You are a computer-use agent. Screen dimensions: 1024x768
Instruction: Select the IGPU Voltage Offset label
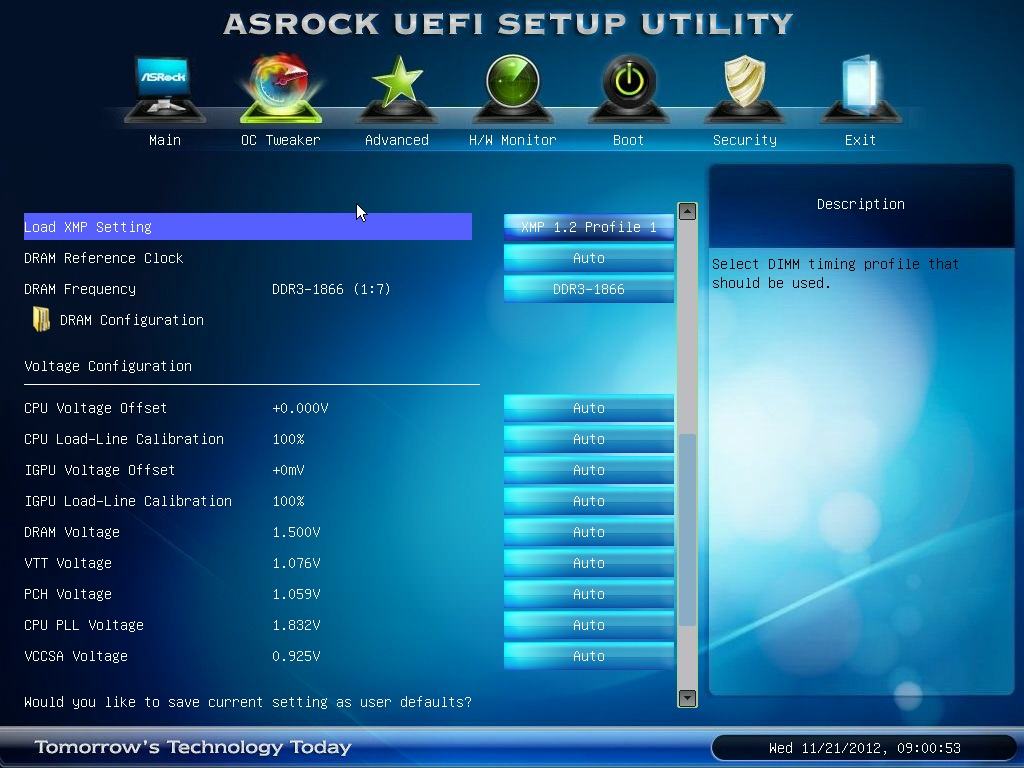[x=99, y=470]
